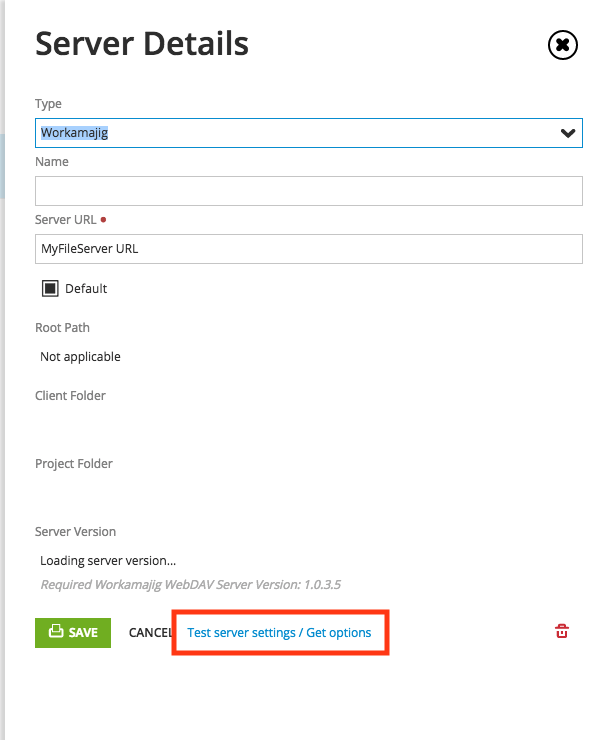Click the Not applicable root path value
Viewport: 605px width, 740px height.
tap(80, 357)
